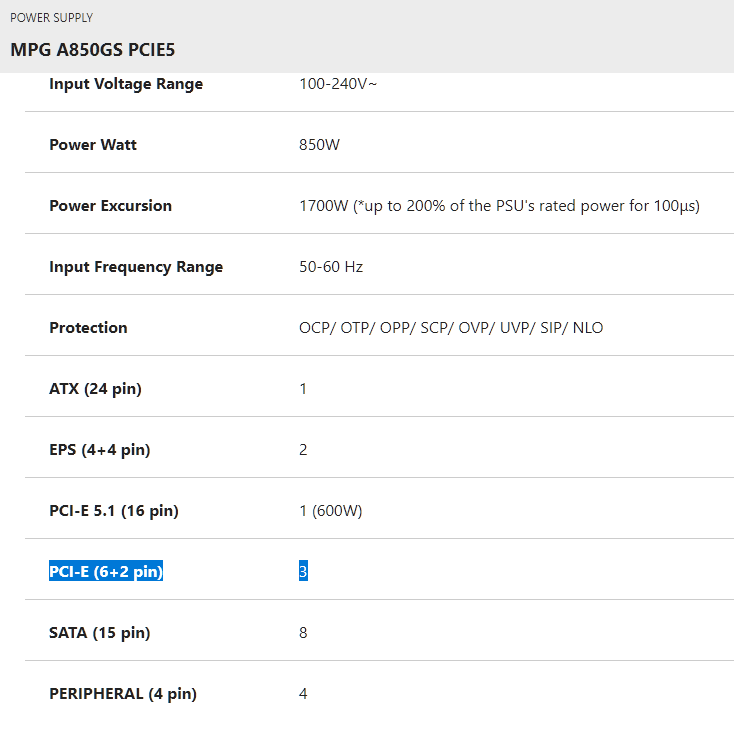
Task: Select the 100-240V~ voltage value
Action: (x=338, y=84)
